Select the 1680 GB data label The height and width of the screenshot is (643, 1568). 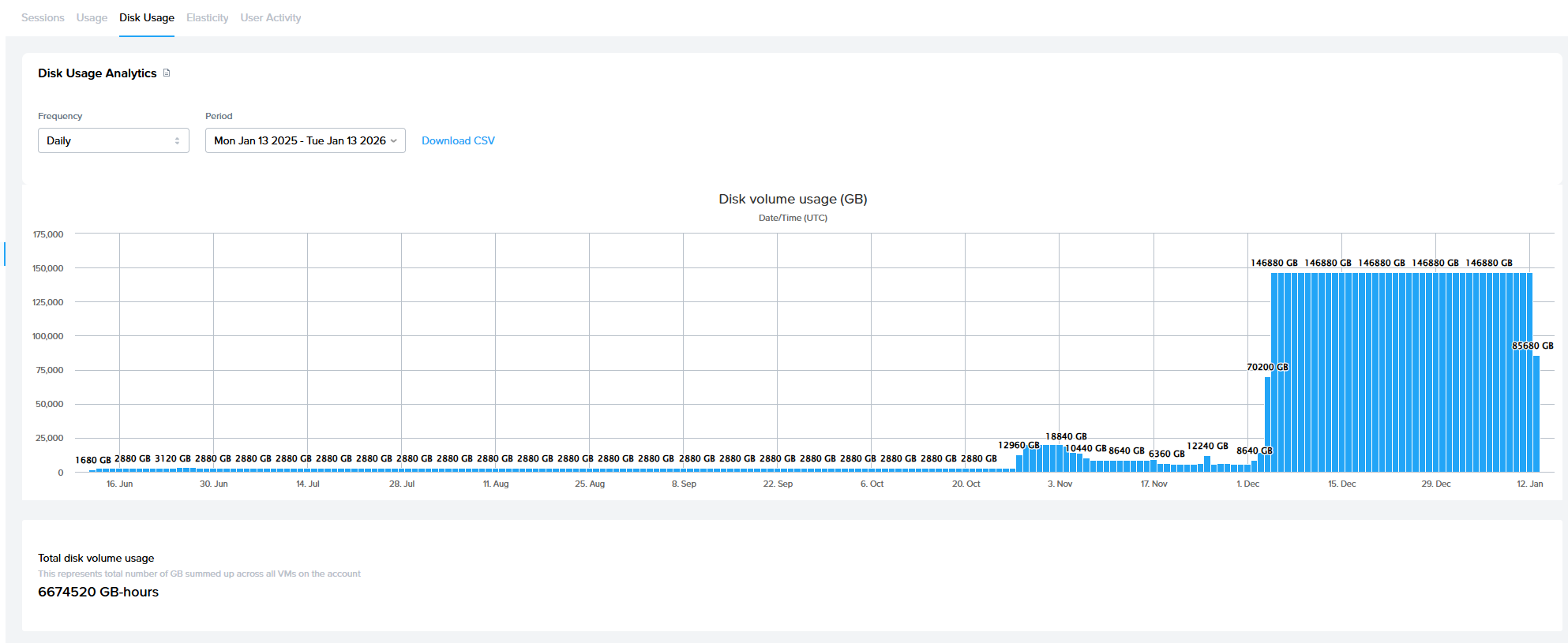[x=93, y=460]
